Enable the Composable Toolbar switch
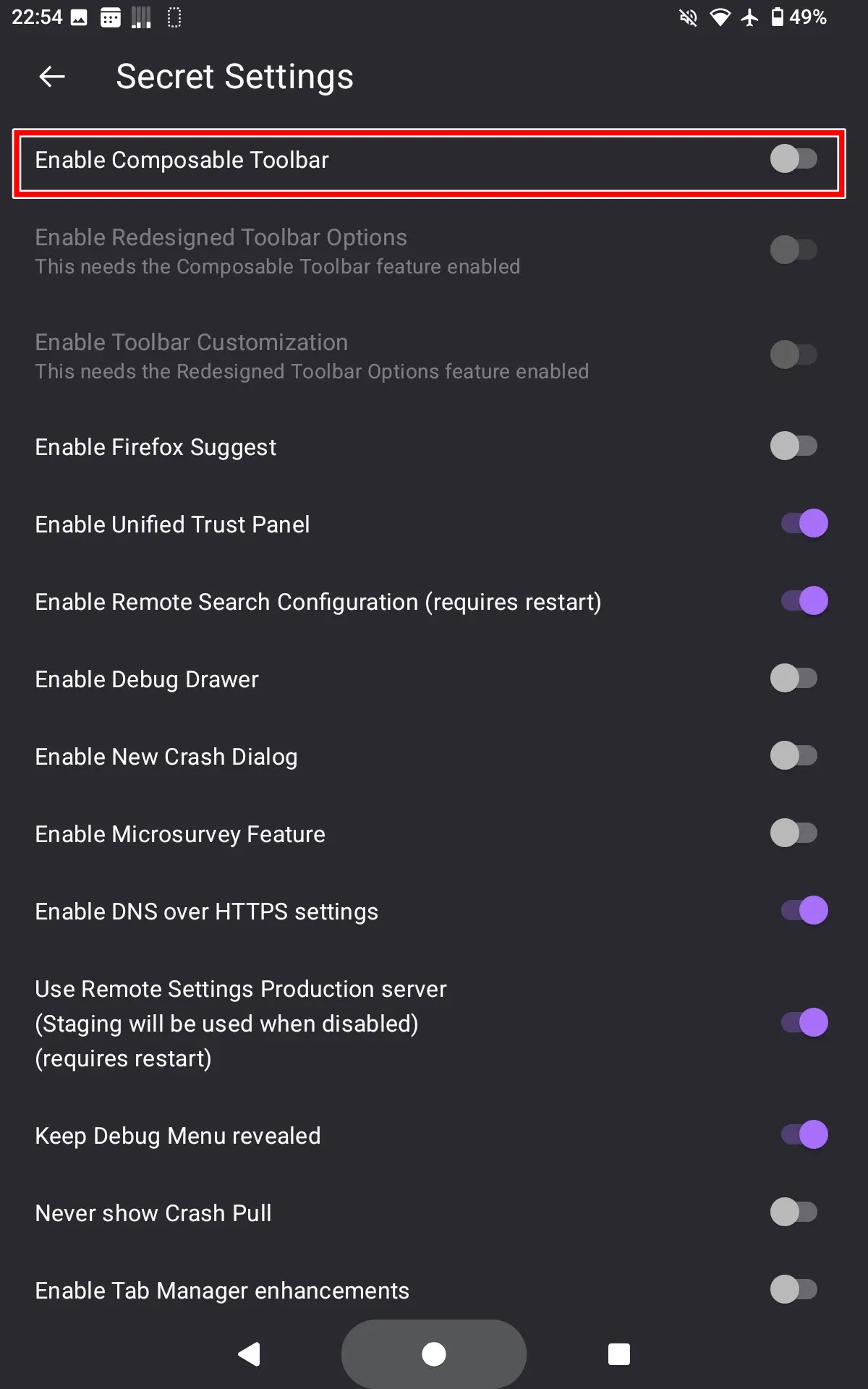 tap(793, 159)
